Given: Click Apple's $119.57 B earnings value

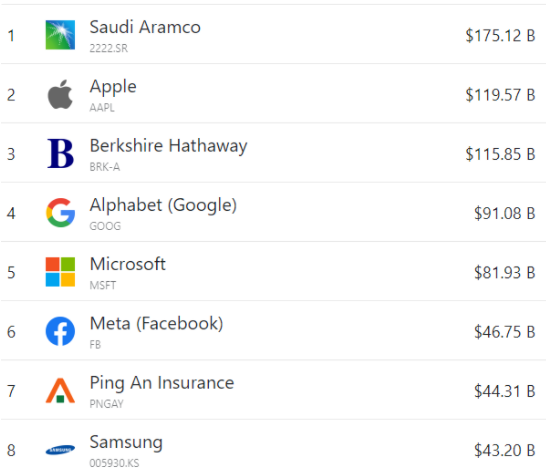Looking at the screenshot, I should click(500, 95).
